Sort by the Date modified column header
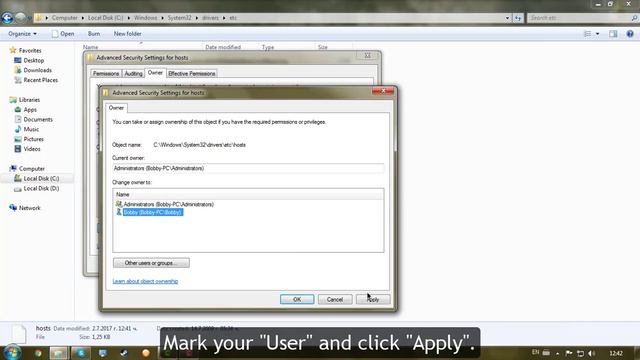 (x=223, y=47)
